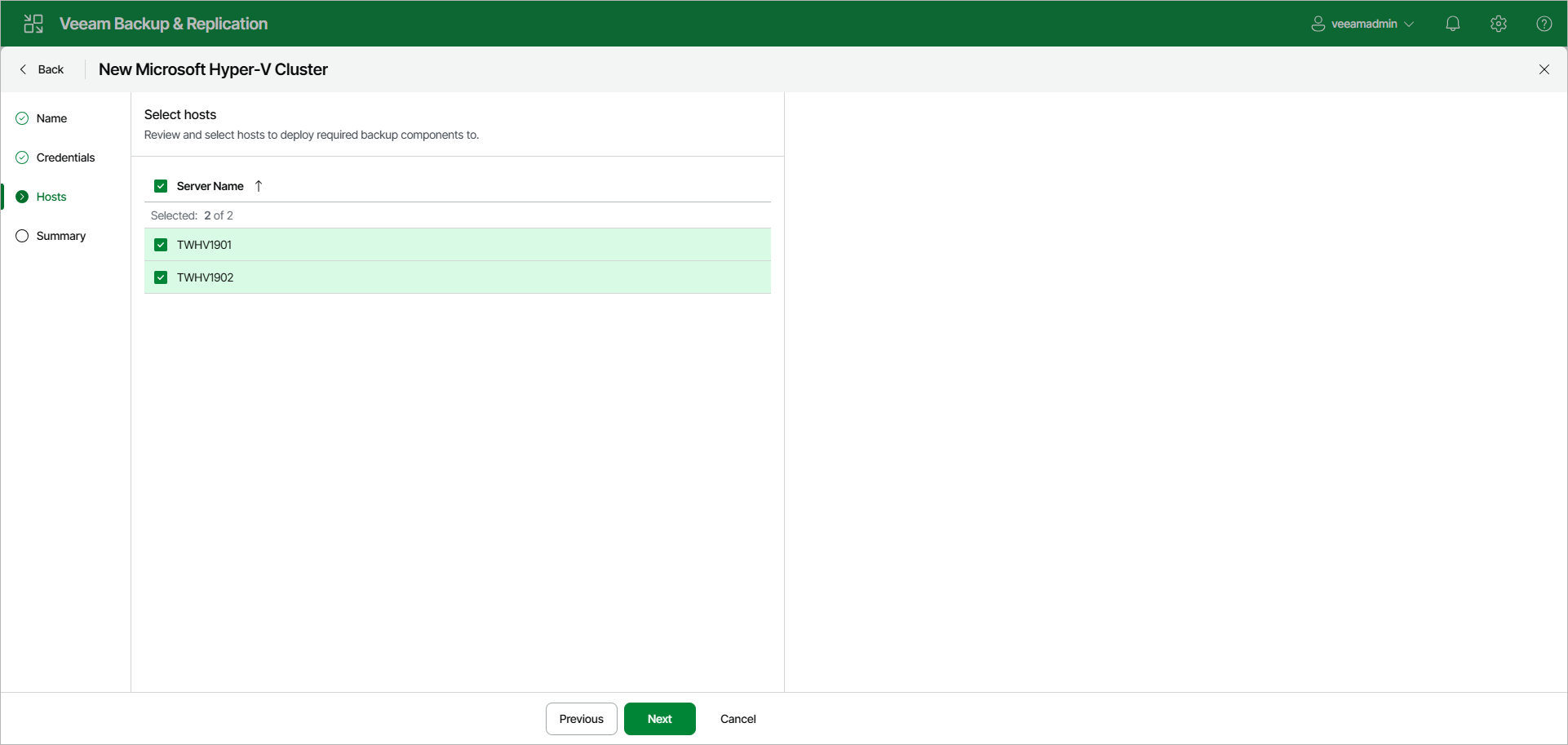The width and height of the screenshot is (1568, 745).
Task: Sort by the Server Name column header
Action: point(210,186)
